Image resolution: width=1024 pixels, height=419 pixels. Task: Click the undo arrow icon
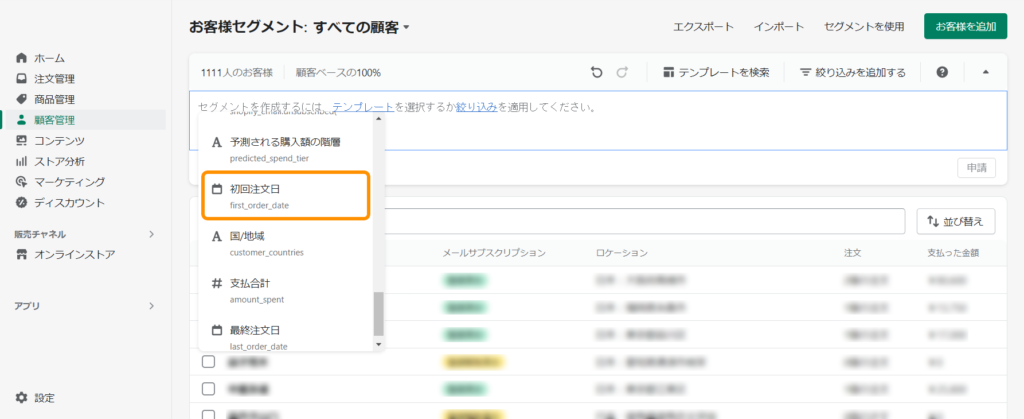[597, 72]
